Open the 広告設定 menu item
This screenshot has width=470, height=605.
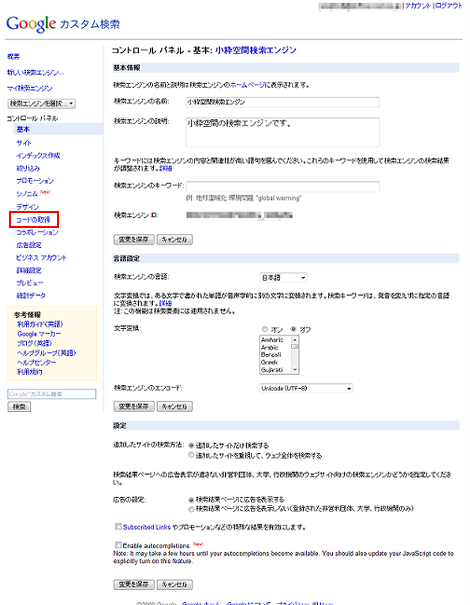pos(29,245)
